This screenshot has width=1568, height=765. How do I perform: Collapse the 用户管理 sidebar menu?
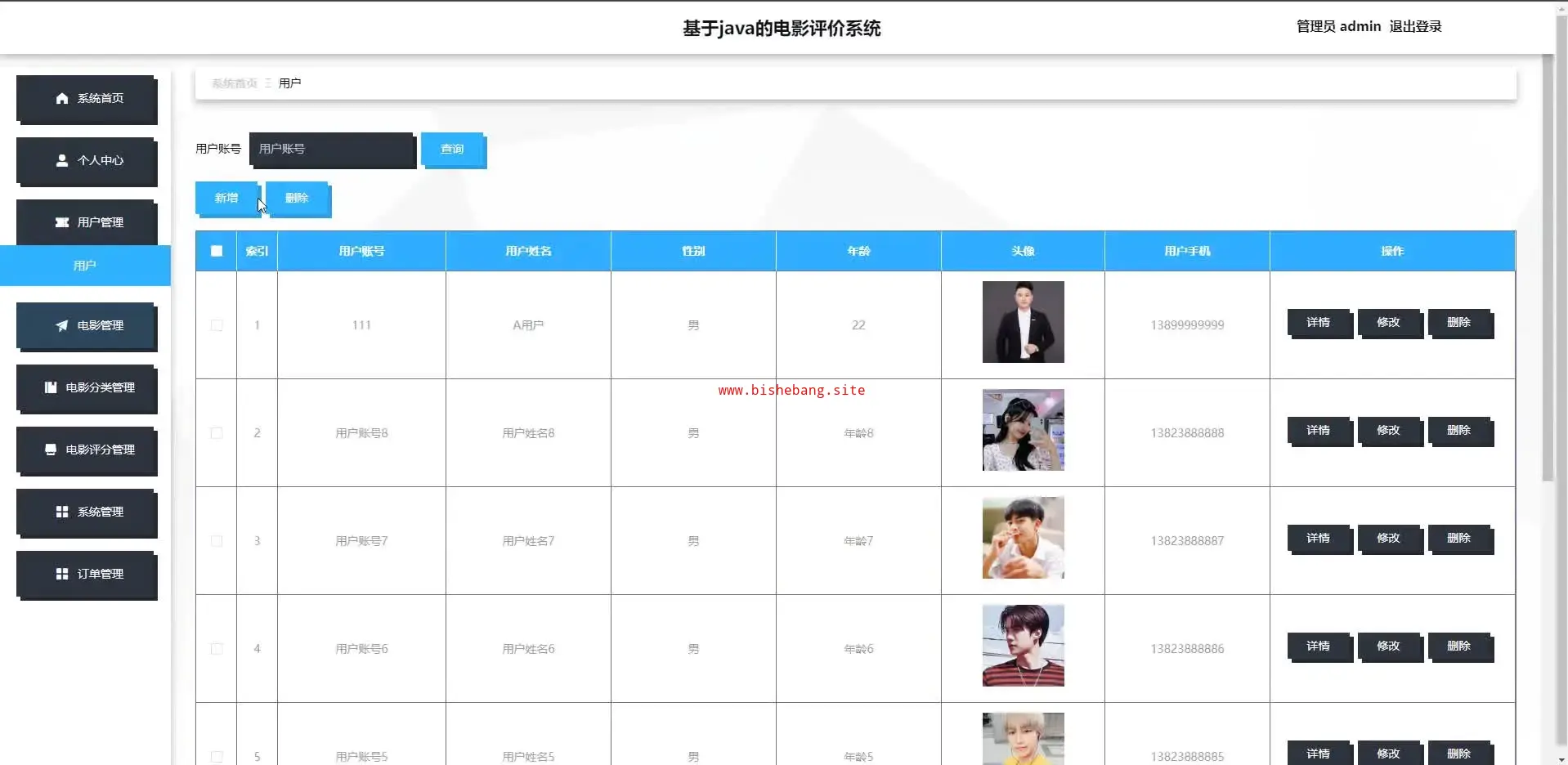pos(87,222)
